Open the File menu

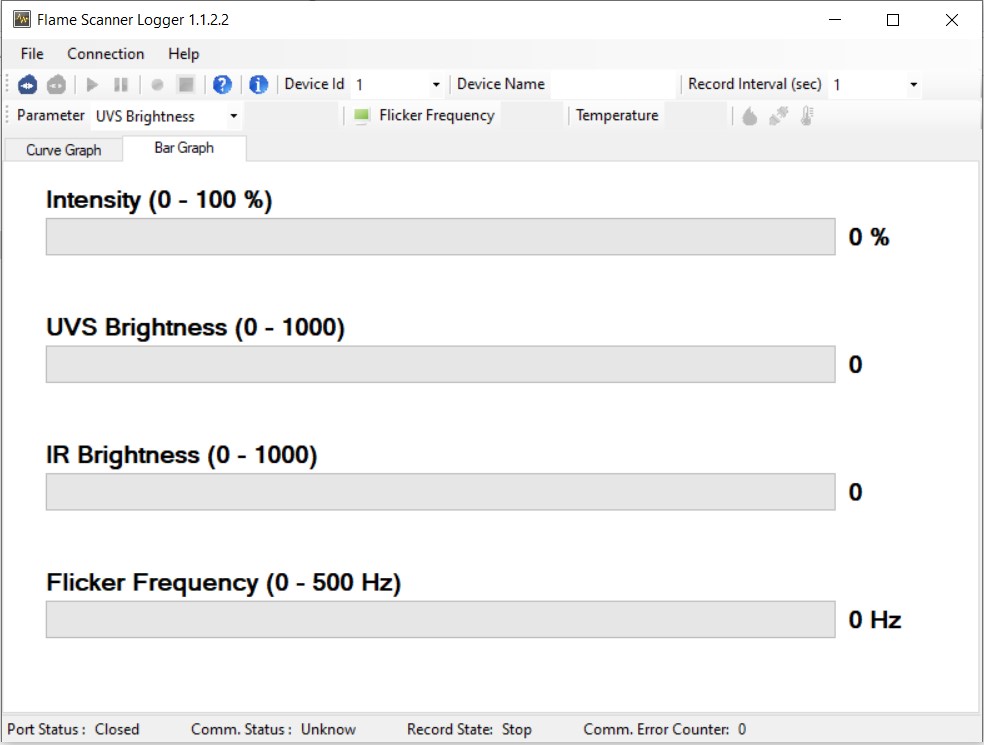[32, 54]
